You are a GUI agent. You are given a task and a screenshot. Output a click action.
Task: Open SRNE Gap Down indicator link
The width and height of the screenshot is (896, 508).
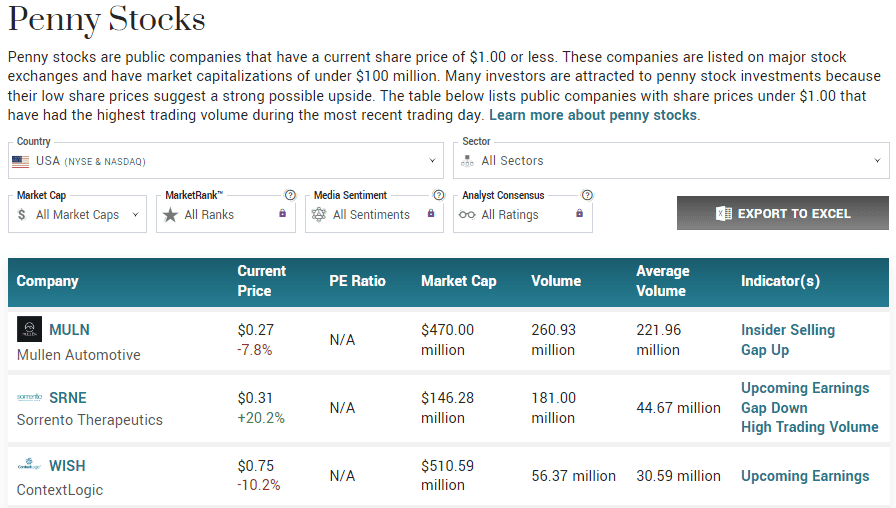[774, 408]
